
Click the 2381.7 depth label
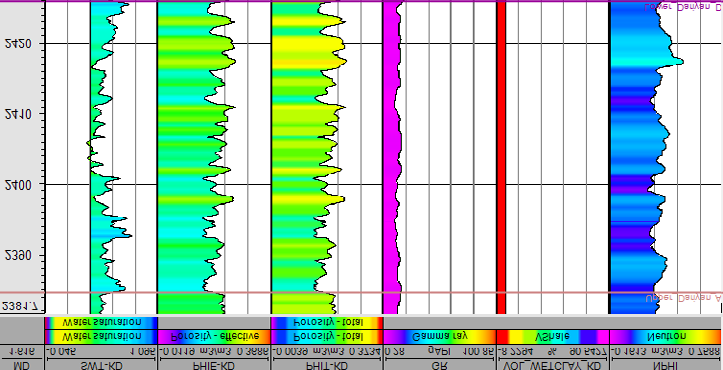tap(21, 305)
